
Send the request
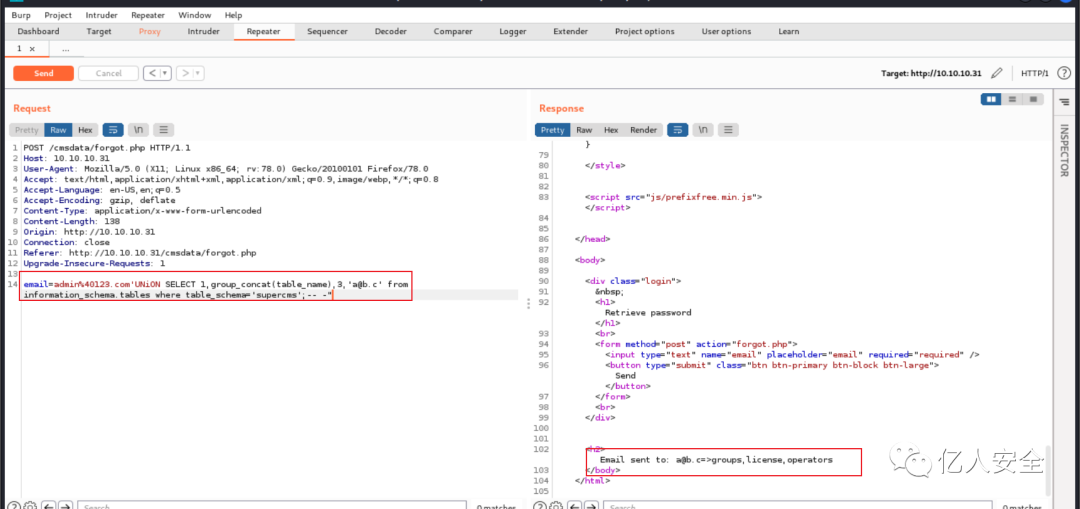coord(43,73)
